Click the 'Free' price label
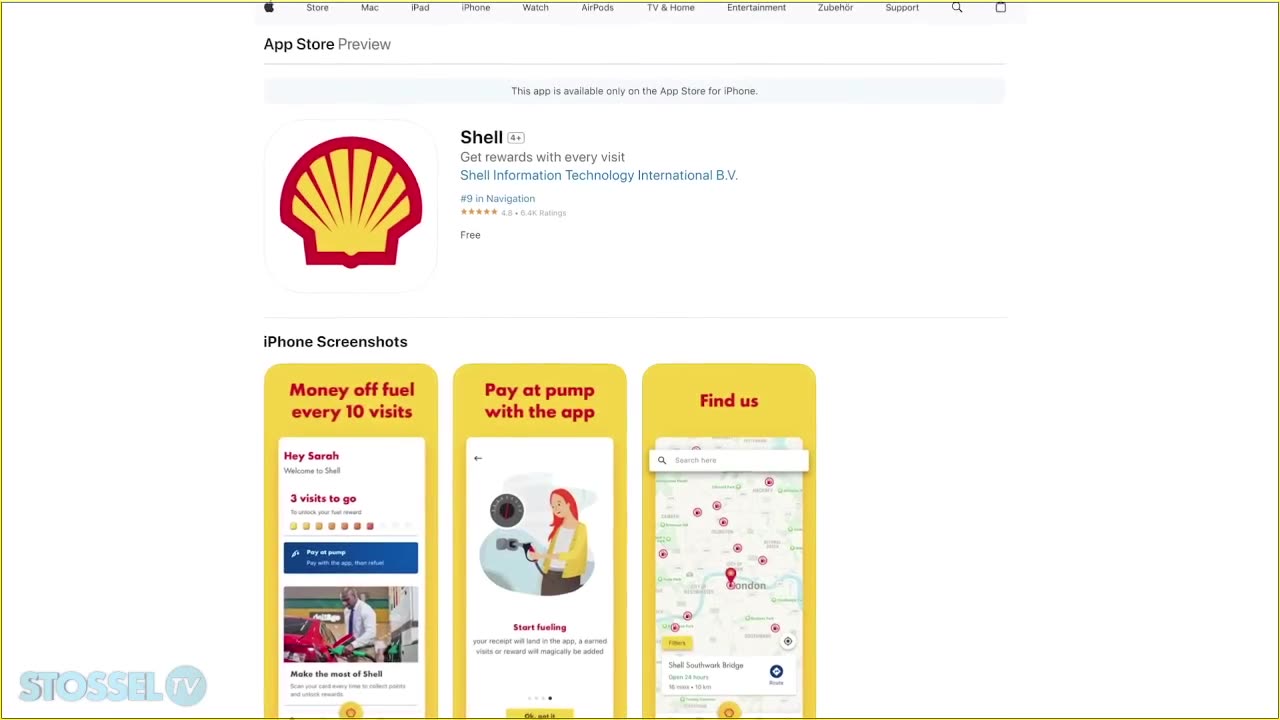 click(470, 235)
